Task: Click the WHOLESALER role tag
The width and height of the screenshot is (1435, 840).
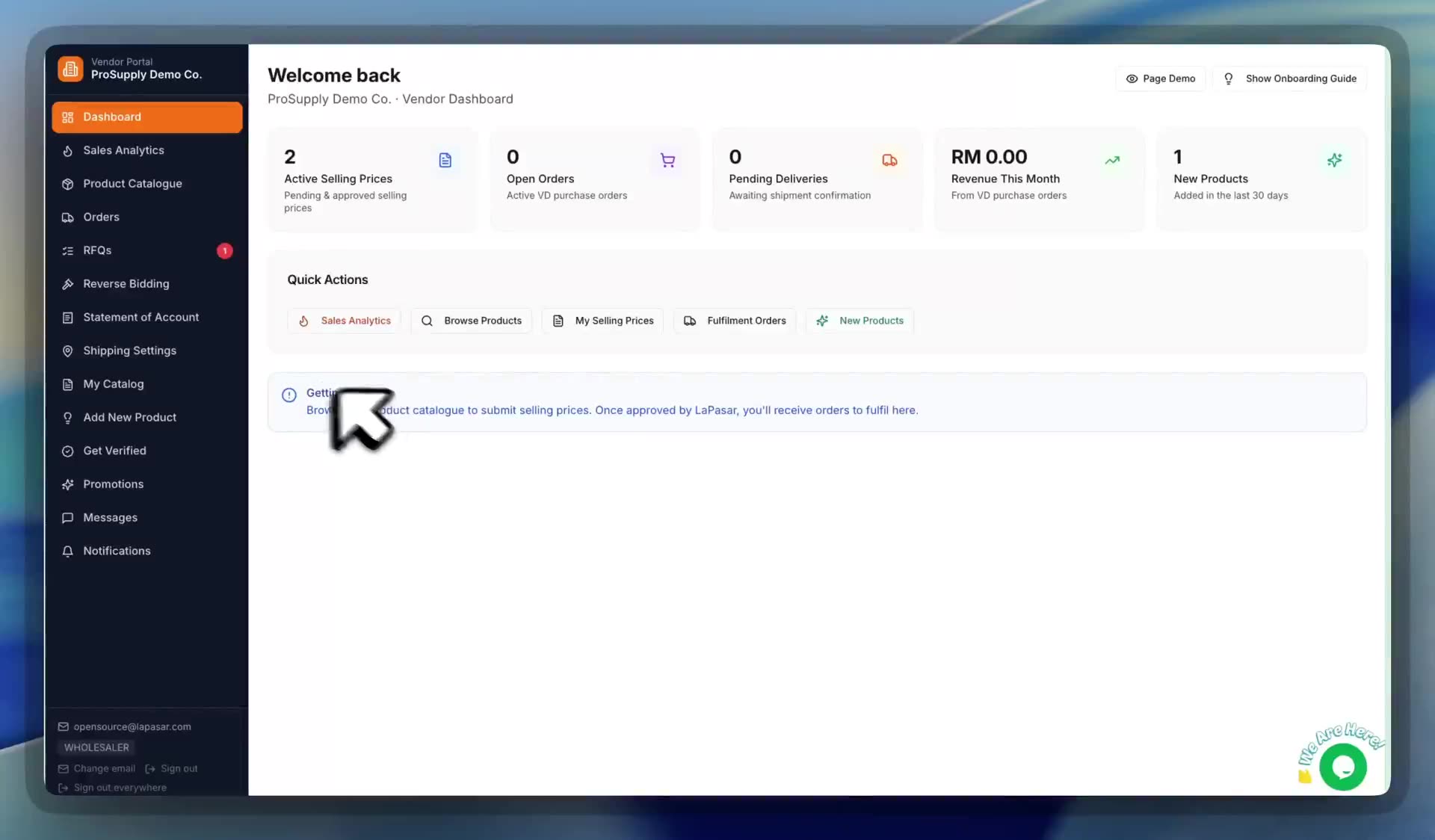Action: pos(96,748)
